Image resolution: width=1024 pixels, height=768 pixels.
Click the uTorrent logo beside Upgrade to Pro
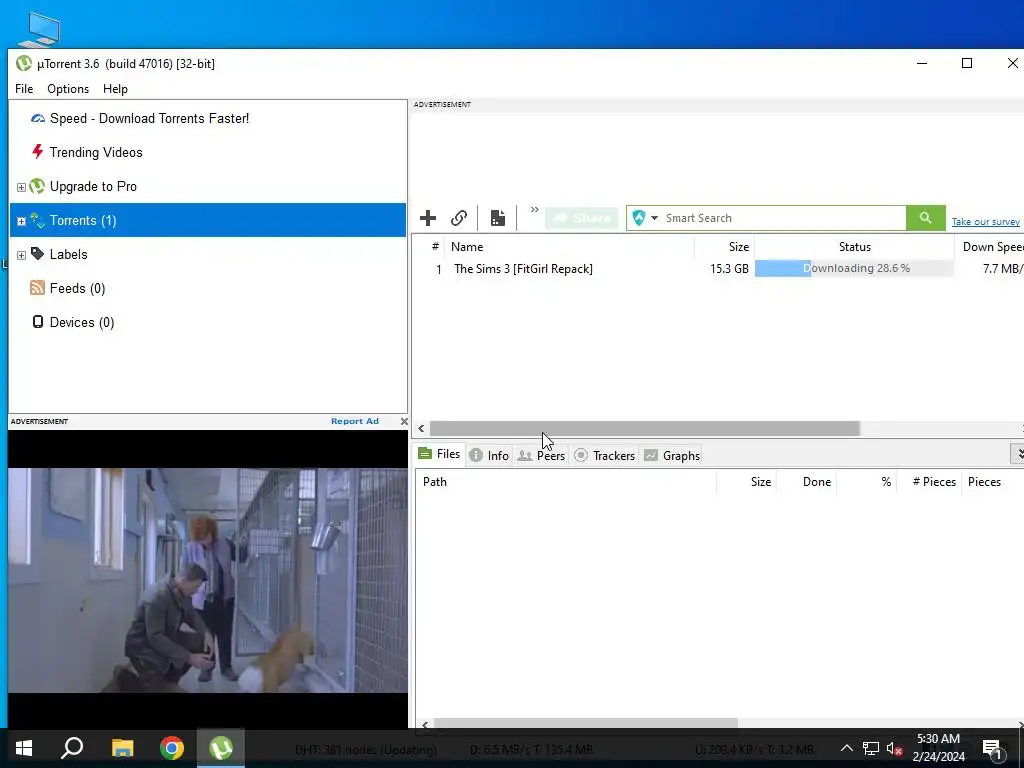tap(37, 186)
